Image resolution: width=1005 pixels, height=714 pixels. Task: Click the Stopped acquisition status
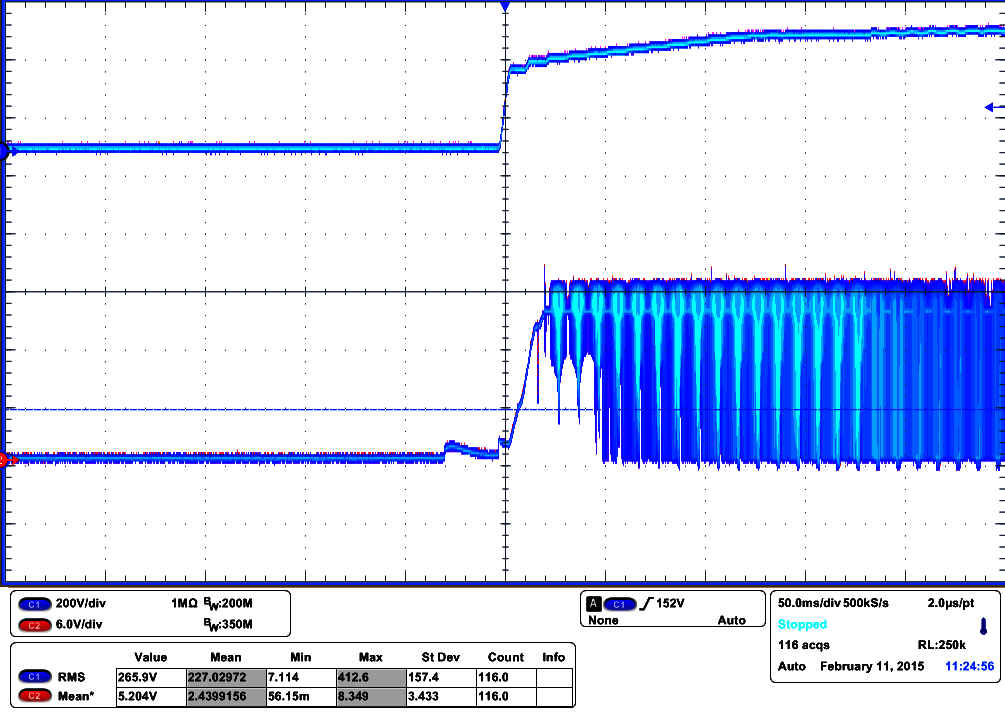(x=802, y=624)
